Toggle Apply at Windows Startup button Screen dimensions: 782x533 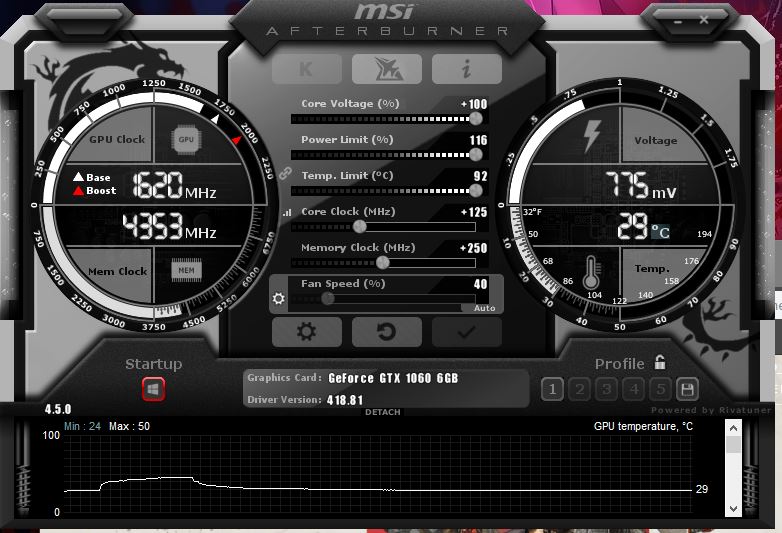click(x=153, y=389)
